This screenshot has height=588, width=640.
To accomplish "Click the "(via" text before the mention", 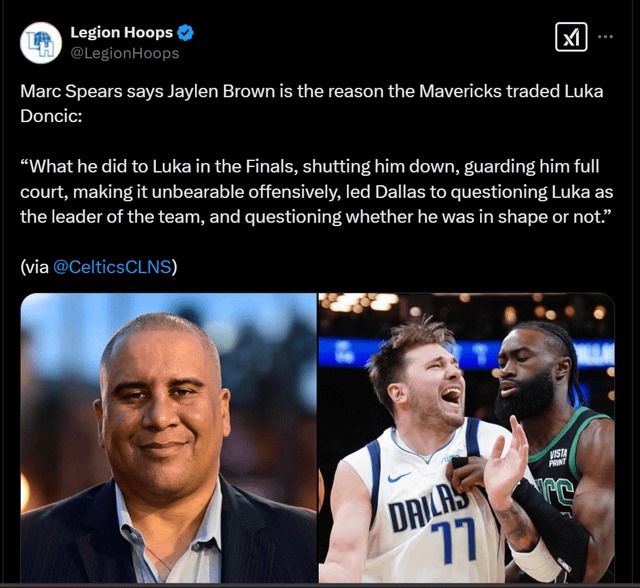I will [34, 267].
